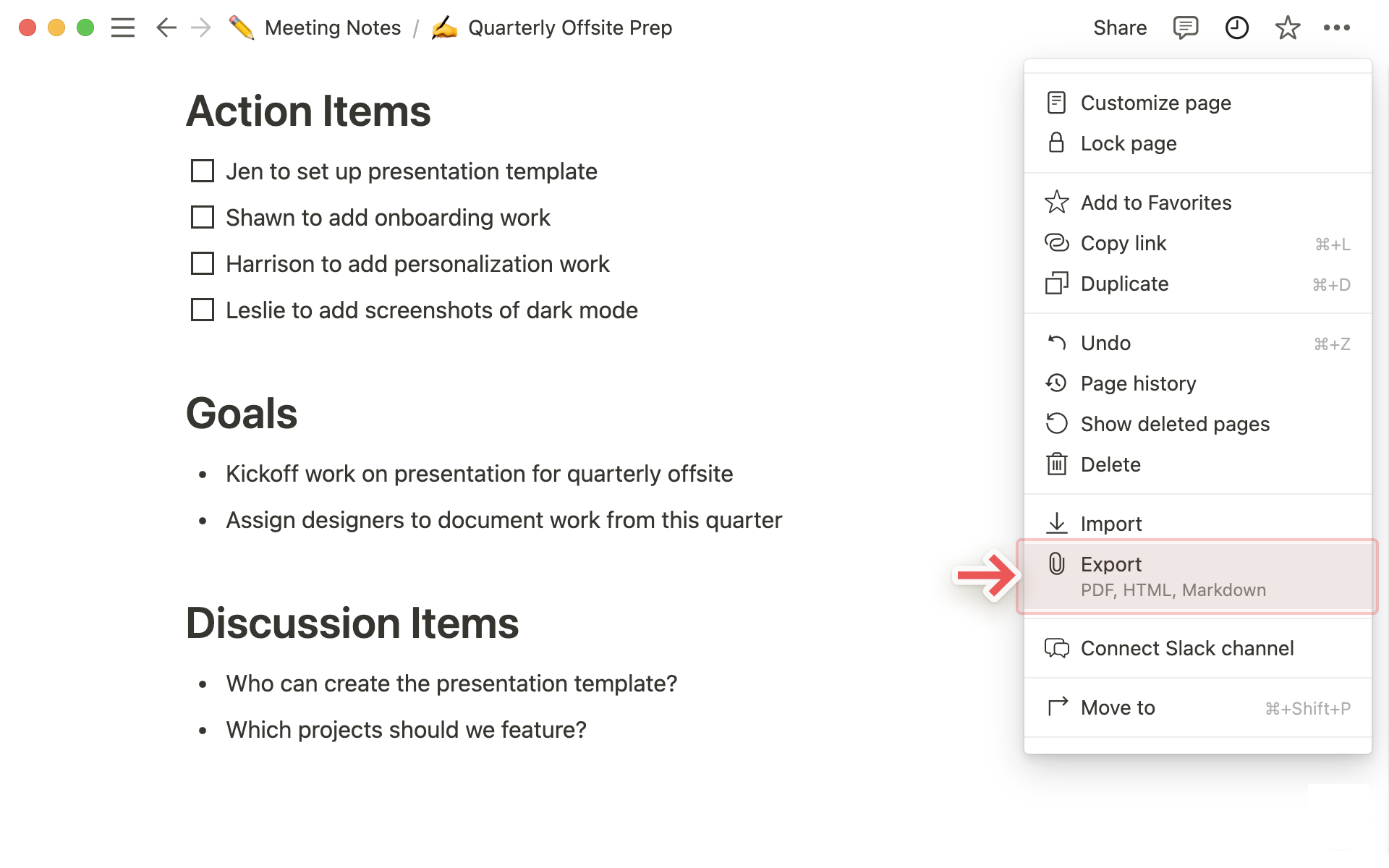This screenshot has width=1389, height=868.
Task: Select Export PDF, HTML, Markdown option
Action: tap(1196, 575)
